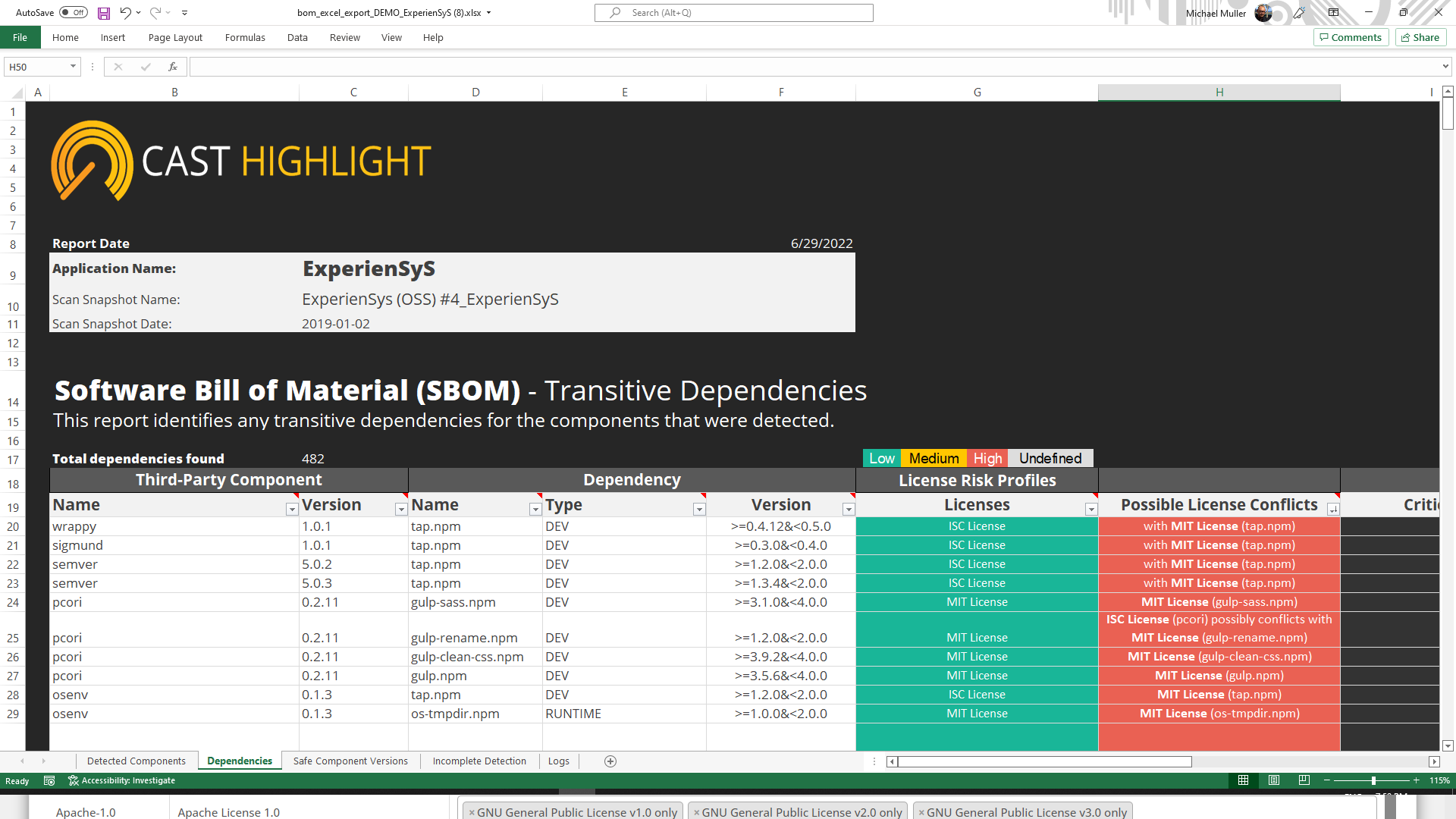Switch to Incomplete Detection sheet tab
Screen dimensions: 1456x819
pos(479,761)
